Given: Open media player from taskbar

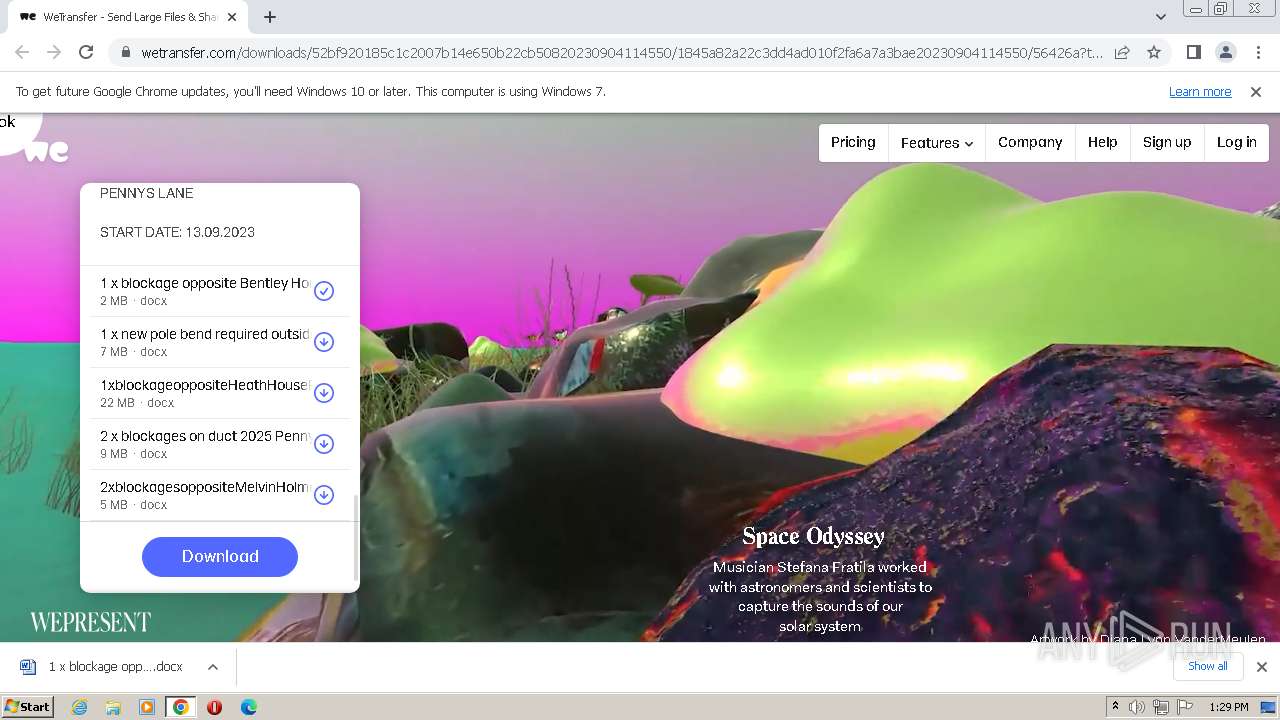Looking at the screenshot, I should click(x=147, y=707).
